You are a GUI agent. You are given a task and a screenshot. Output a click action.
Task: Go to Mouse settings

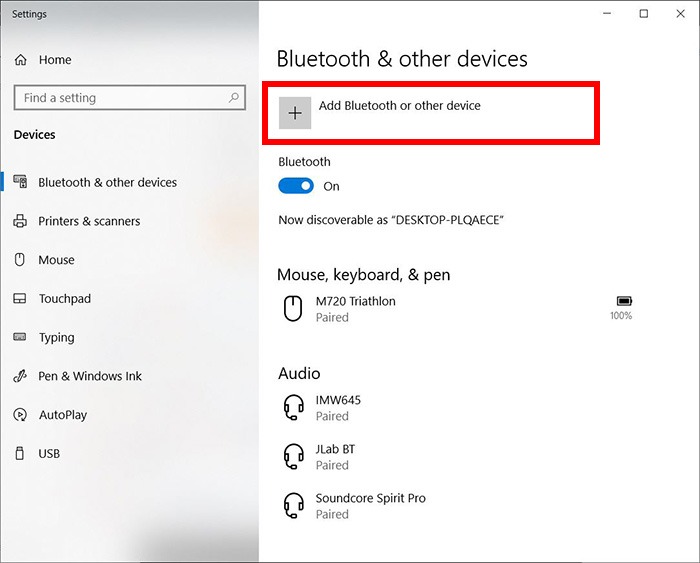coord(129,260)
